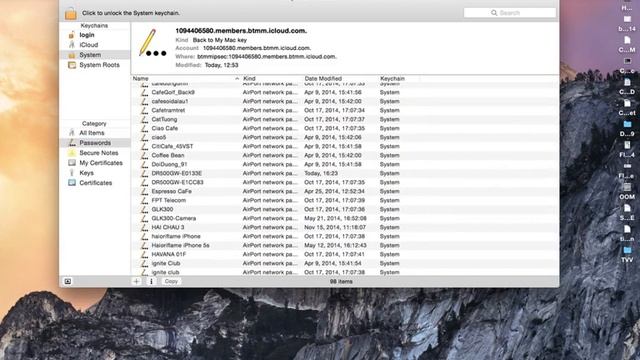The width and height of the screenshot is (640, 360).
Task: Click the Nov 15, 2014 date cell
Action: click(335, 227)
